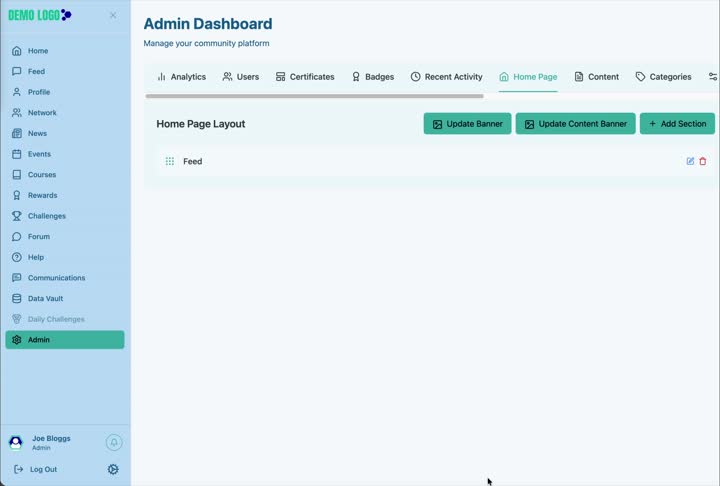Open News in the sidebar
The width and height of the screenshot is (720, 486).
(65, 134)
